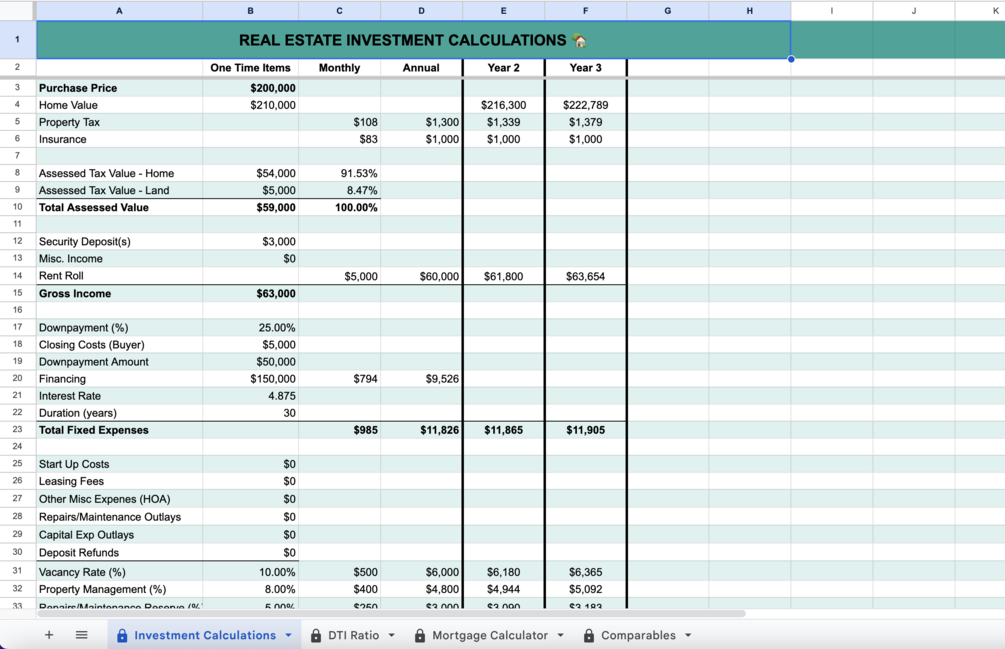Select the Purchase Price $200,000 cell
The height and width of the screenshot is (649, 1005).
[251, 88]
